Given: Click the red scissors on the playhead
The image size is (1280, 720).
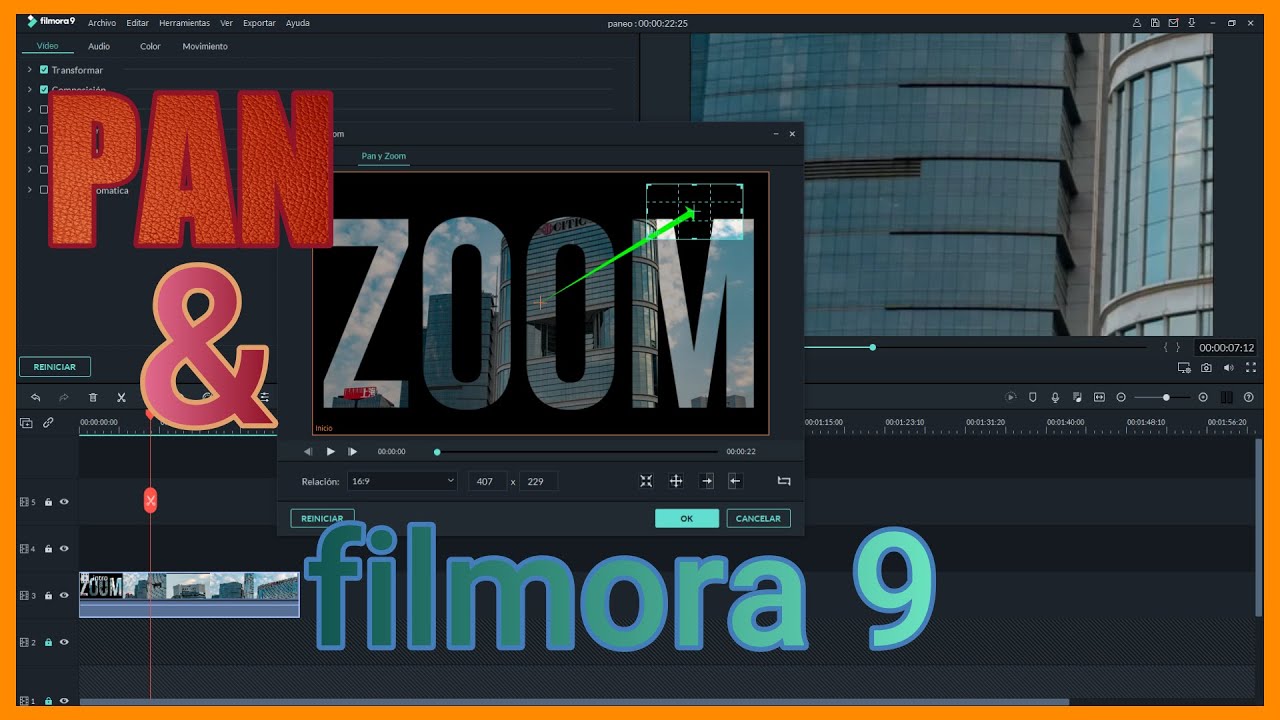Looking at the screenshot, I should tap(150, 500).
